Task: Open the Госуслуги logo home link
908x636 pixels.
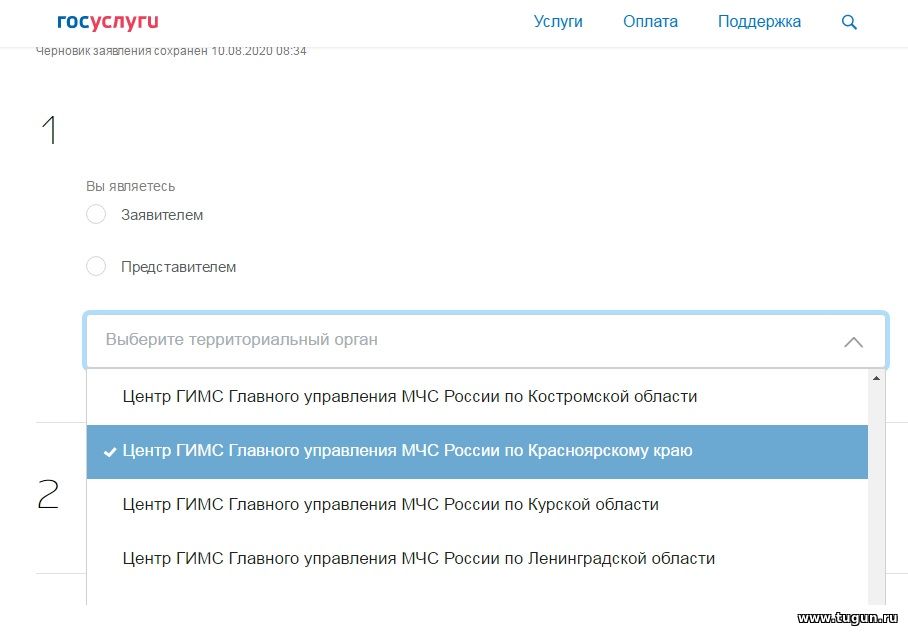Action: 108,21
